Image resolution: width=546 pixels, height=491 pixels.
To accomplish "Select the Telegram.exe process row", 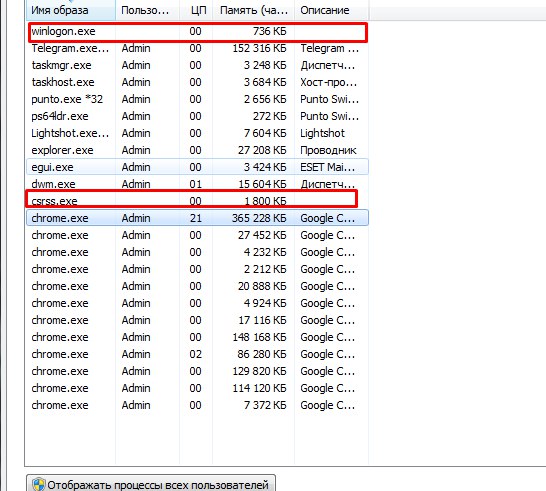I will (197, 48).
